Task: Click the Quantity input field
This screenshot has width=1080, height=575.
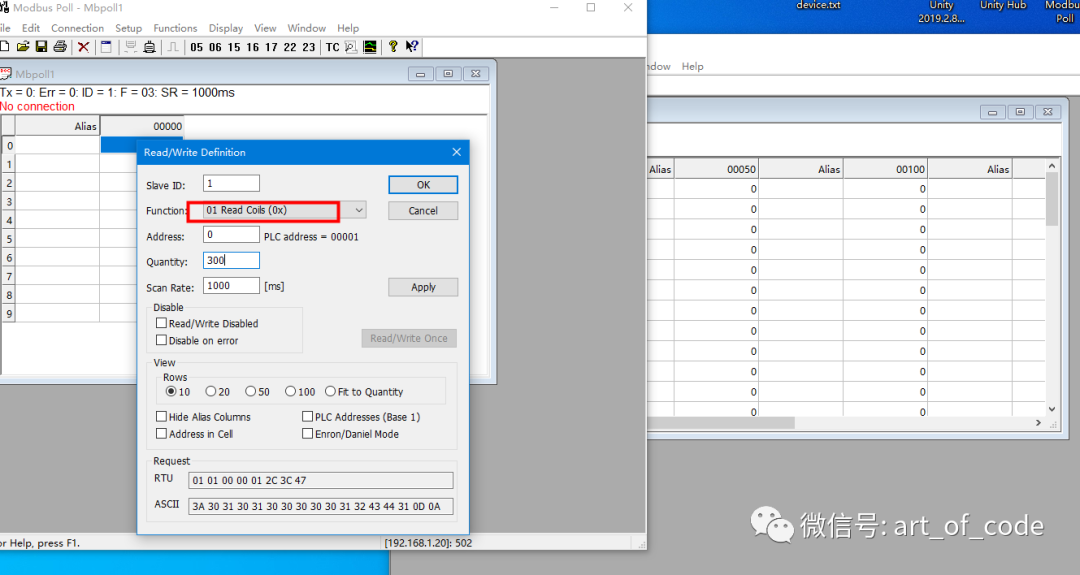Action: click(x=231, y=260)
